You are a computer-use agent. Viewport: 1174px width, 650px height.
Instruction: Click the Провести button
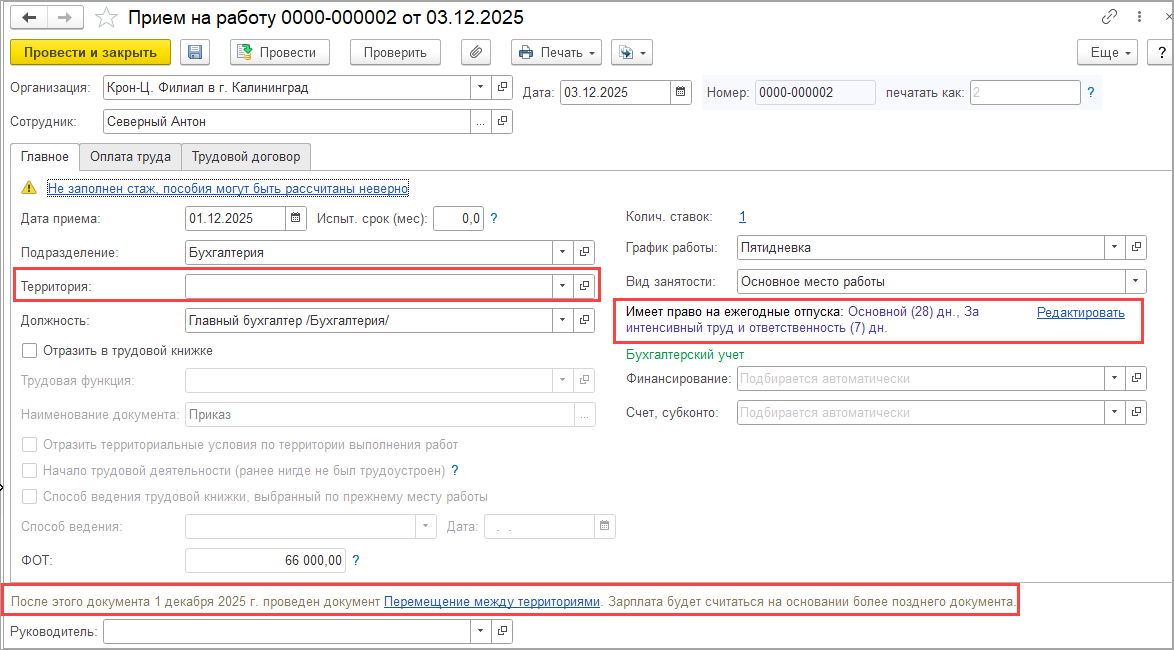tap(279, 52)
